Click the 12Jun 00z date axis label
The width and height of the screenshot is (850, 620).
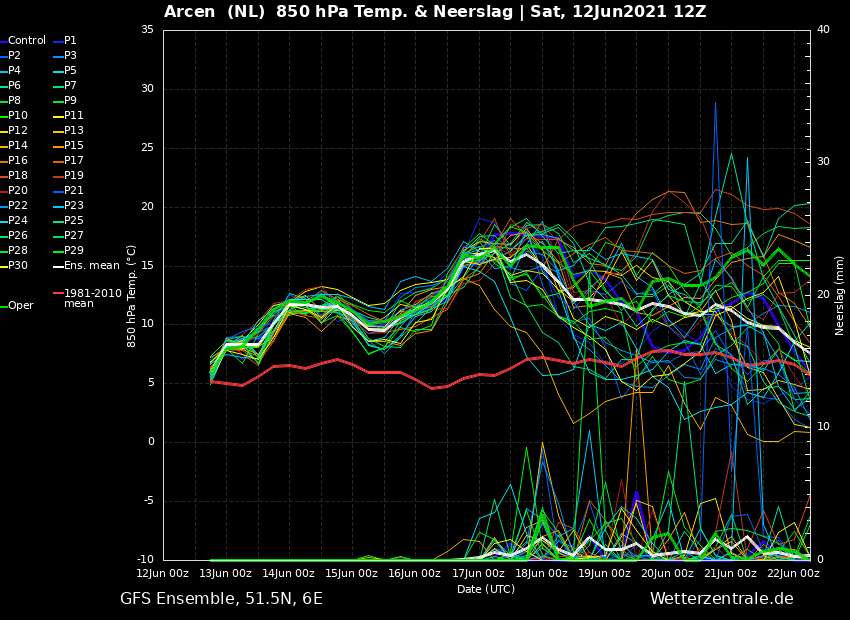point(163,573)
